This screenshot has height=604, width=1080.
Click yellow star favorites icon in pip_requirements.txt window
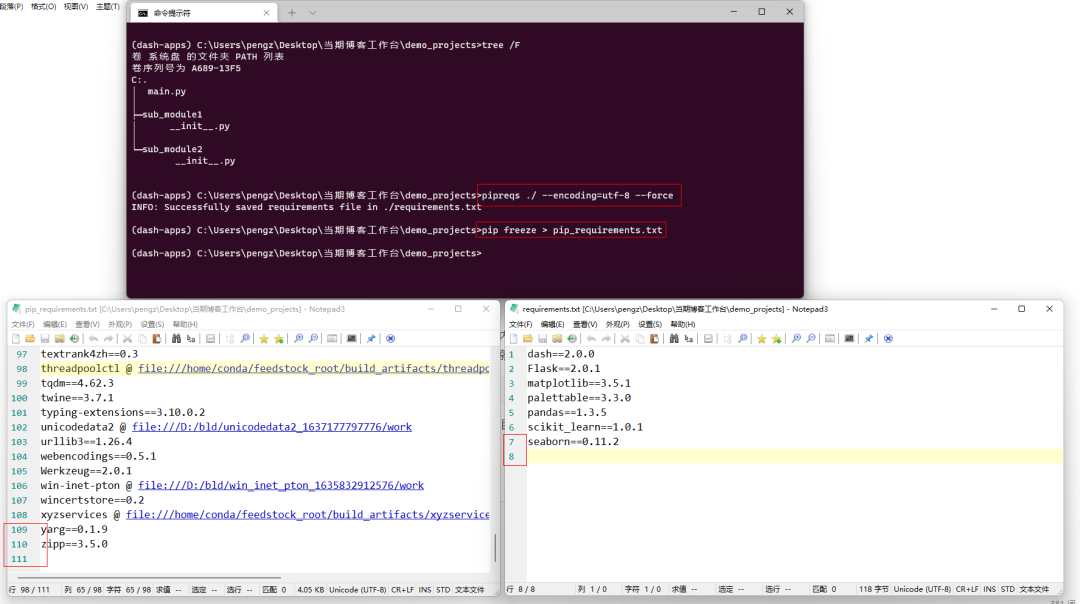(264, 339)
